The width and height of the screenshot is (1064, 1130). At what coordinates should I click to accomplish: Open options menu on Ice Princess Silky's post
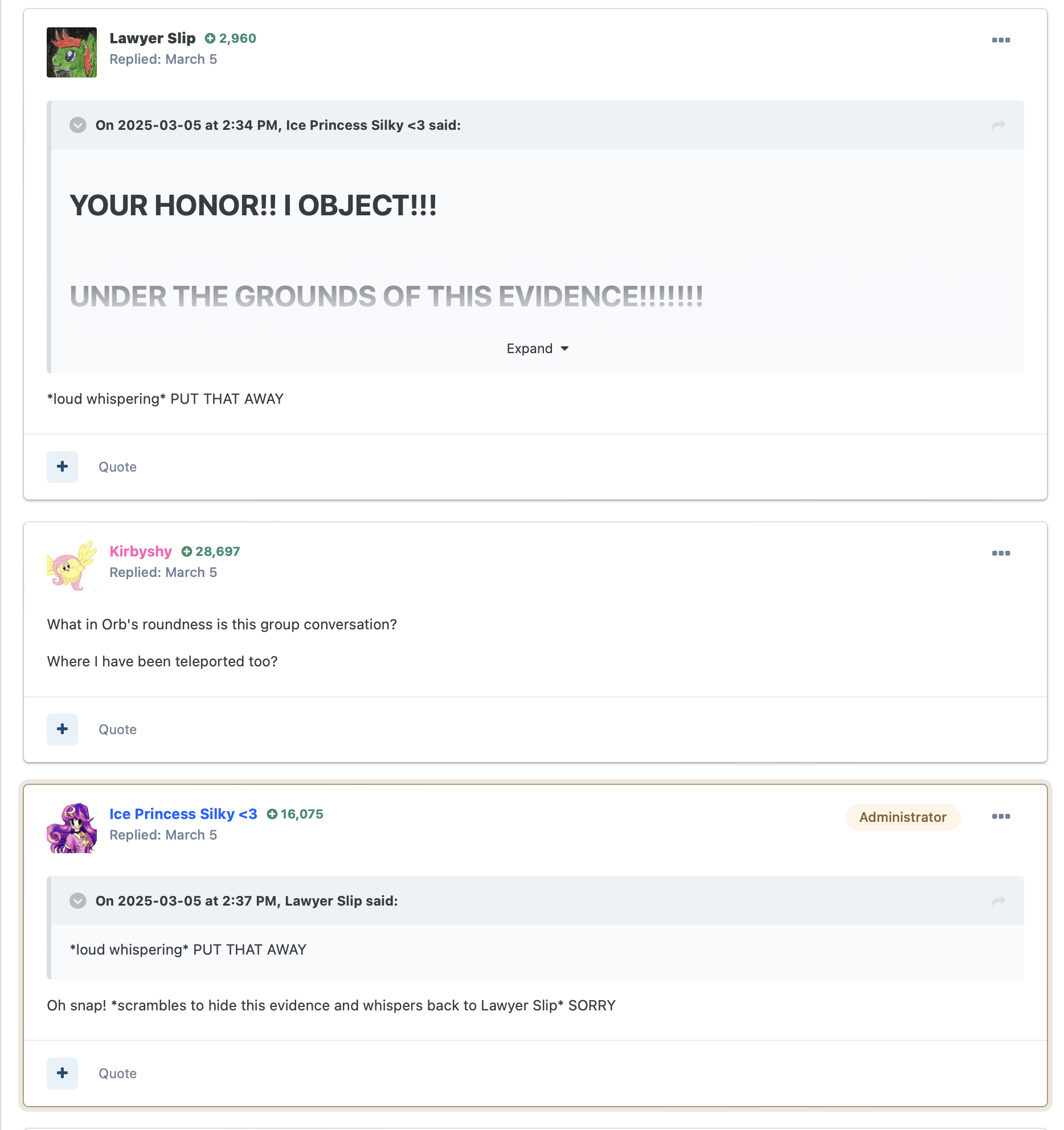1001,816
